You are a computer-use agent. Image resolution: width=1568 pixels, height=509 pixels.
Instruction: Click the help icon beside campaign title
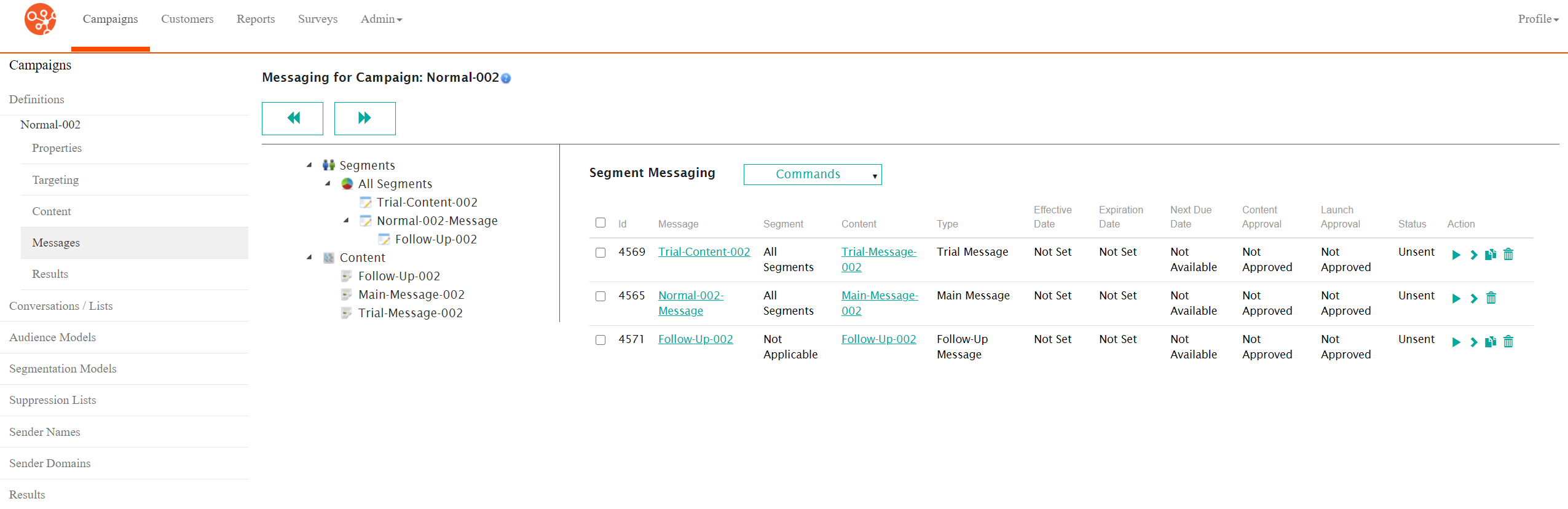(x=506, y=79)
